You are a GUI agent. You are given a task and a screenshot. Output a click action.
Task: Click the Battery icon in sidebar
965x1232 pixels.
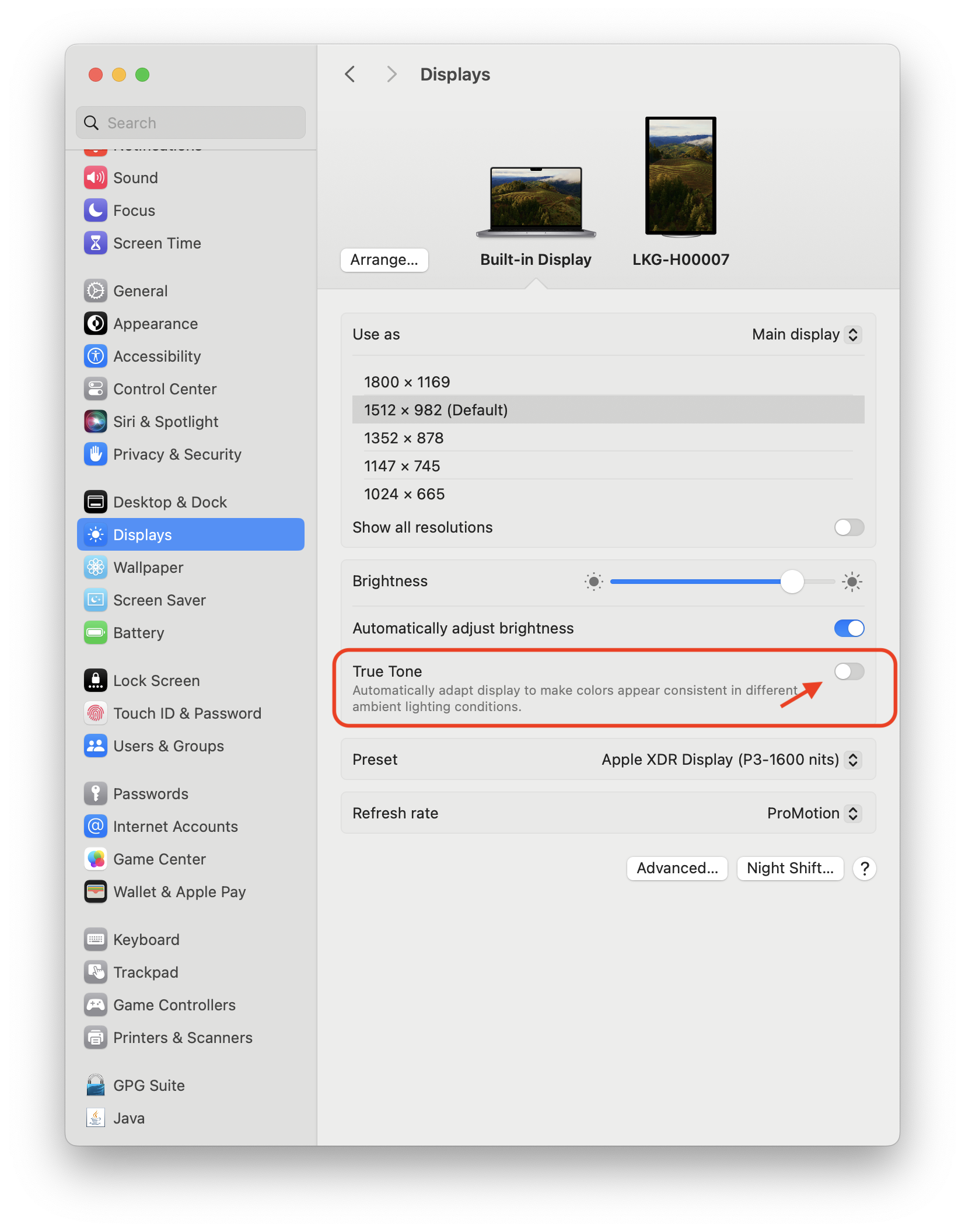(x=96, y=633)
